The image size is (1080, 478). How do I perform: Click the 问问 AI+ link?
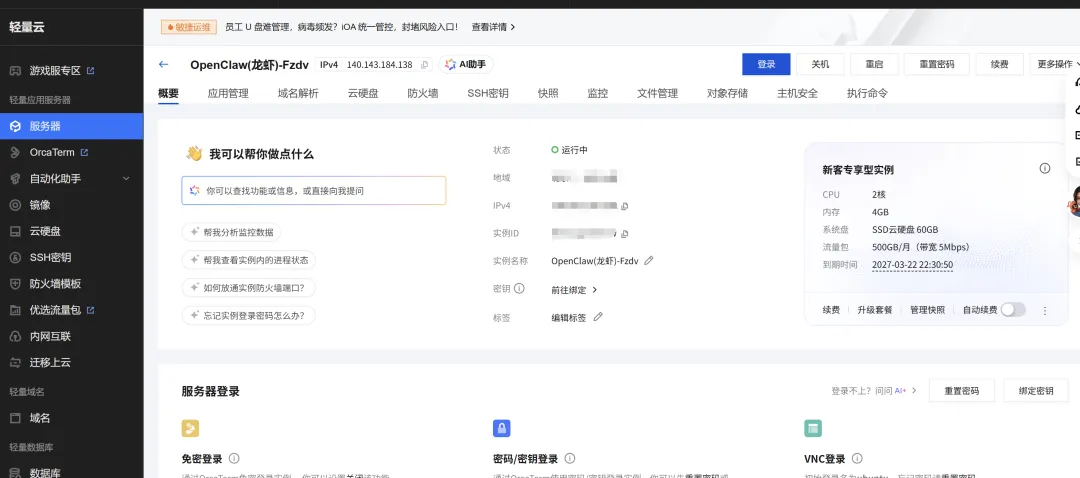pos(895,391)
